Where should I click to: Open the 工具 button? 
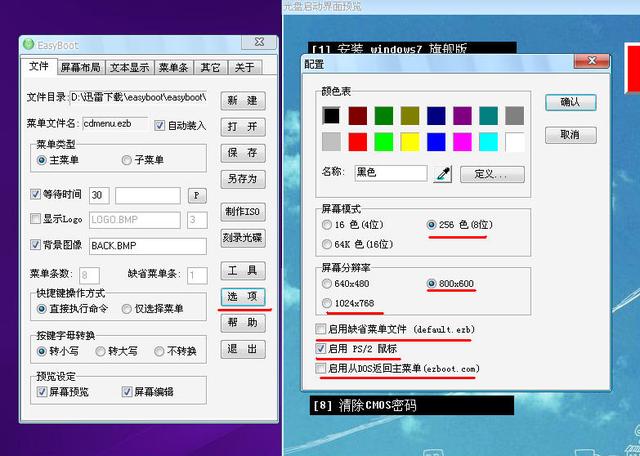point(243,271)
